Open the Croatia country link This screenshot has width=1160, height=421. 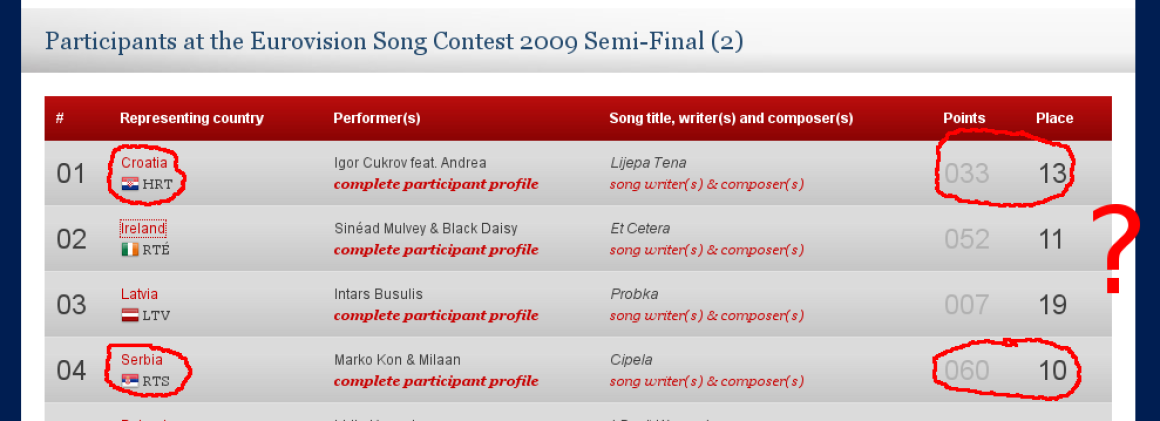tap(144, 163)
